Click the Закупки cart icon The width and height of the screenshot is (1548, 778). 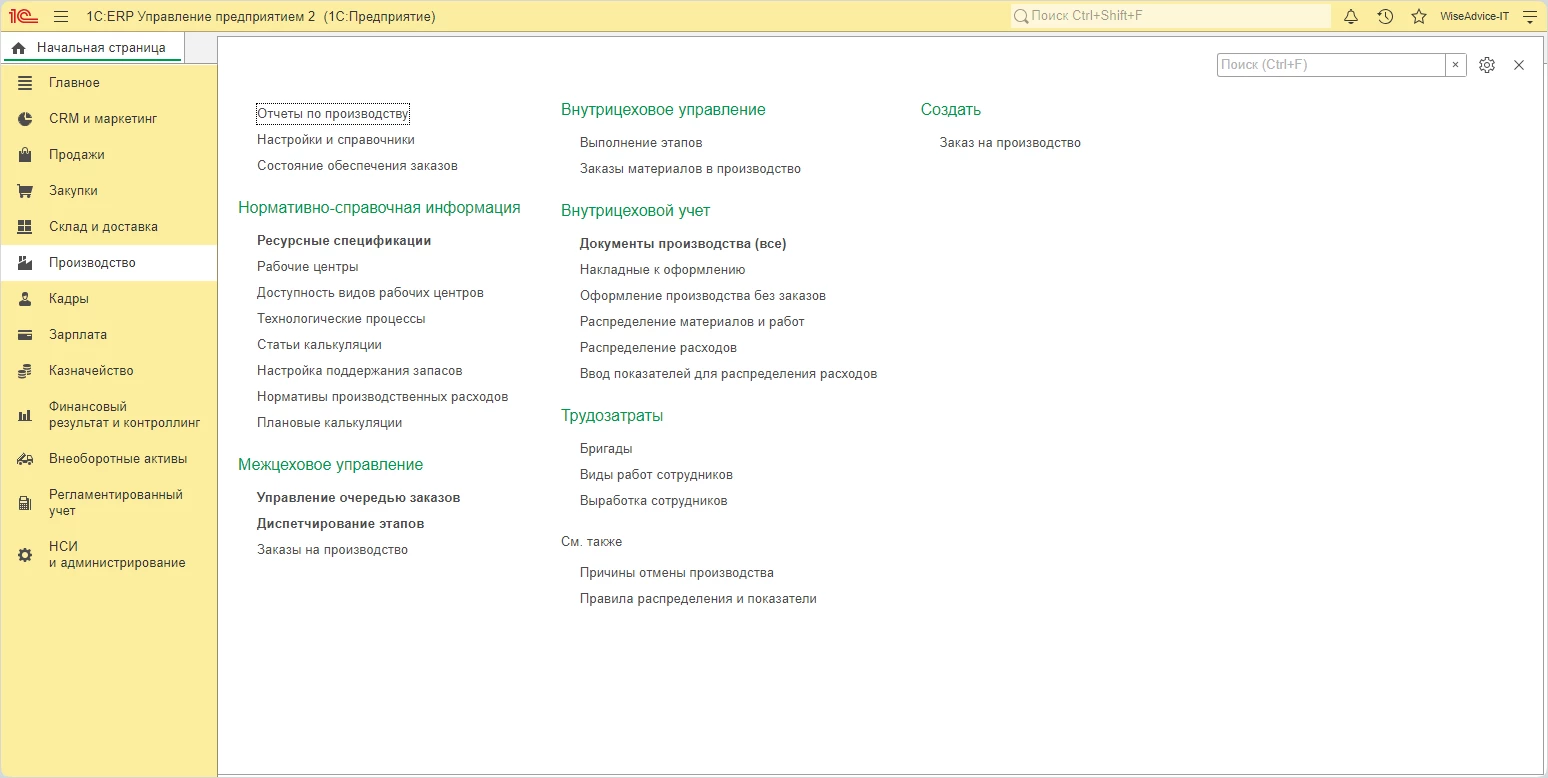(25, 191)
